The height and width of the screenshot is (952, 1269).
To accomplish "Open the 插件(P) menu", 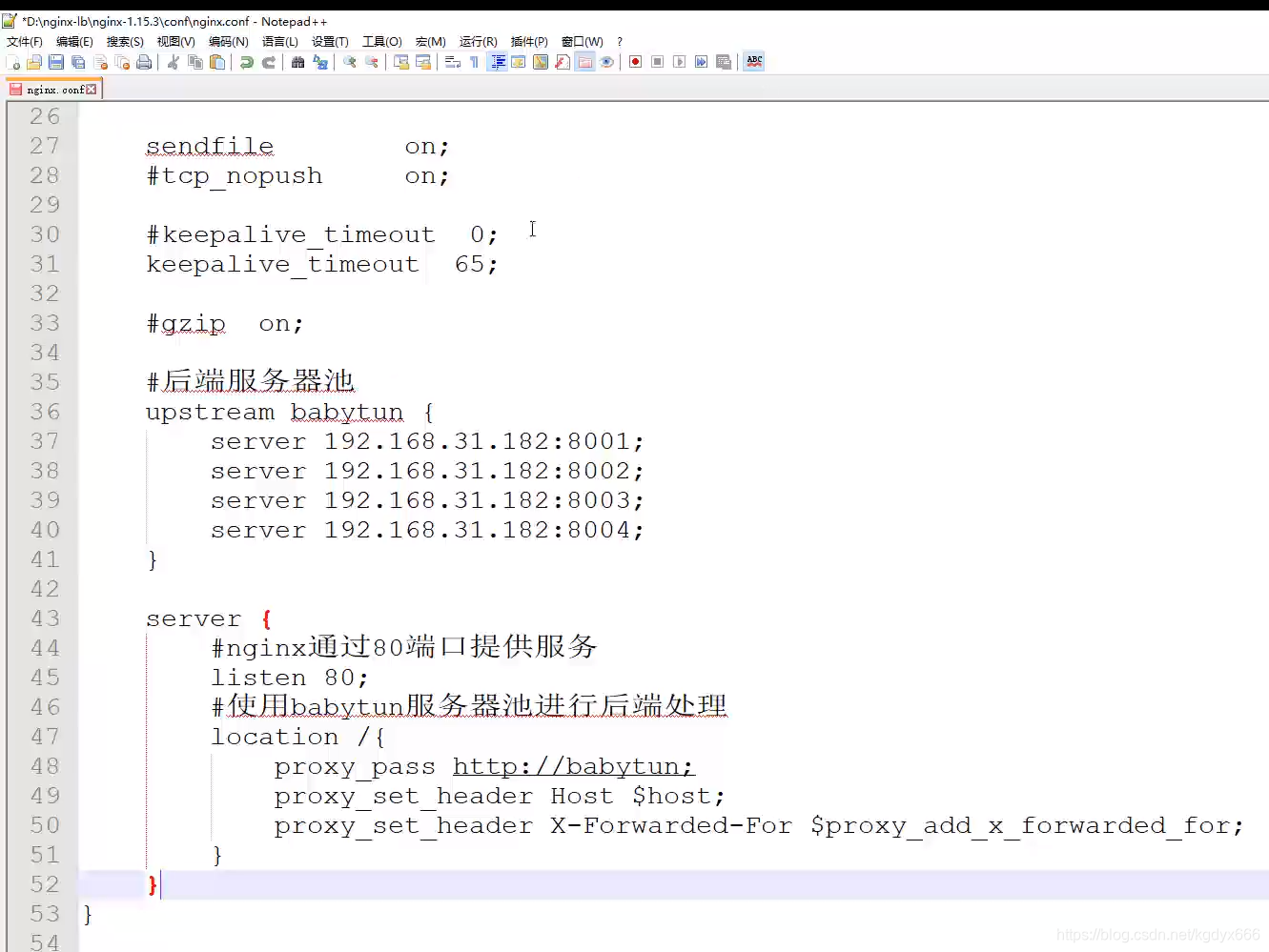I will [x=529, y=42].
